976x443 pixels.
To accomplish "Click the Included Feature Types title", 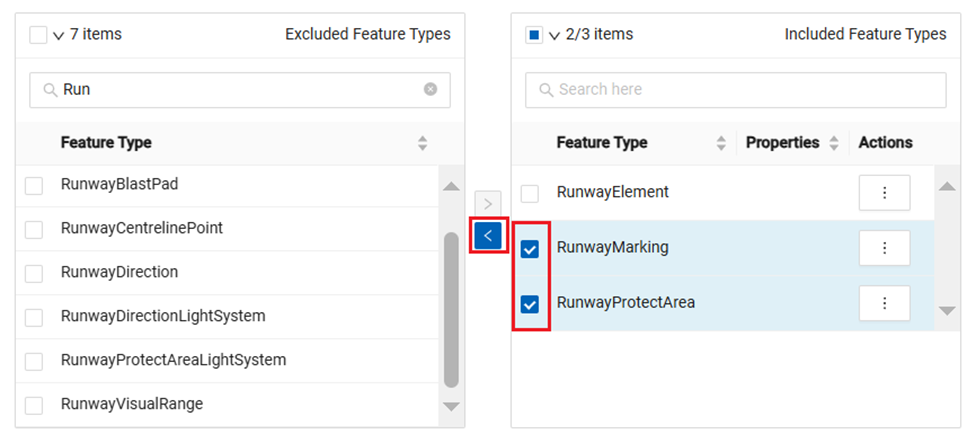I will pyautogui.click(x=865, y=34).
